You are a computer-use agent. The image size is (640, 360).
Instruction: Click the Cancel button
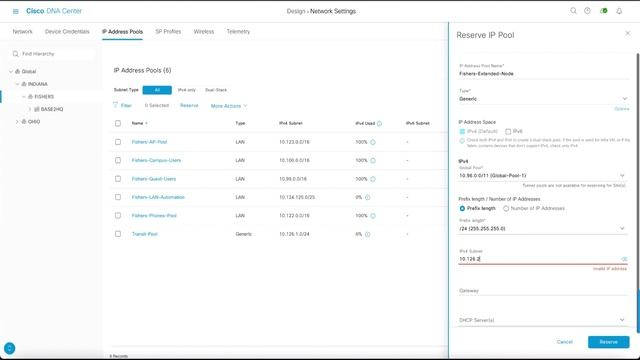pyautogui.click(x=564, y=342)
